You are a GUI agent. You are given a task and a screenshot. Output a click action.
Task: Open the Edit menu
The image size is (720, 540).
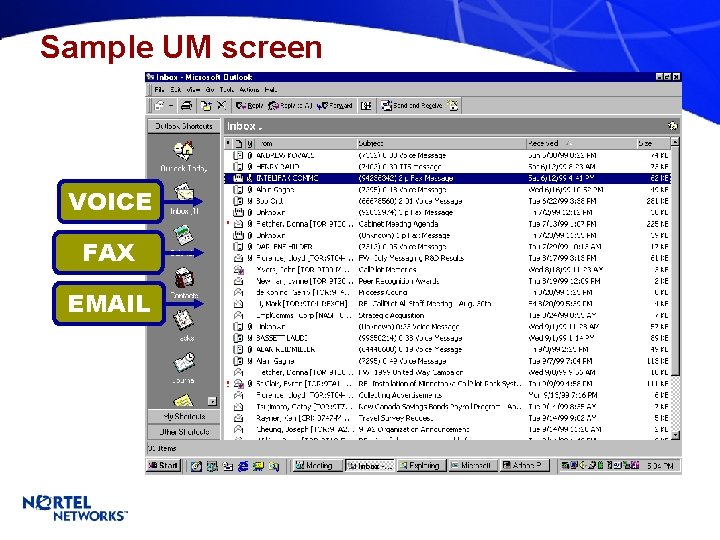[x=175, y=90]
